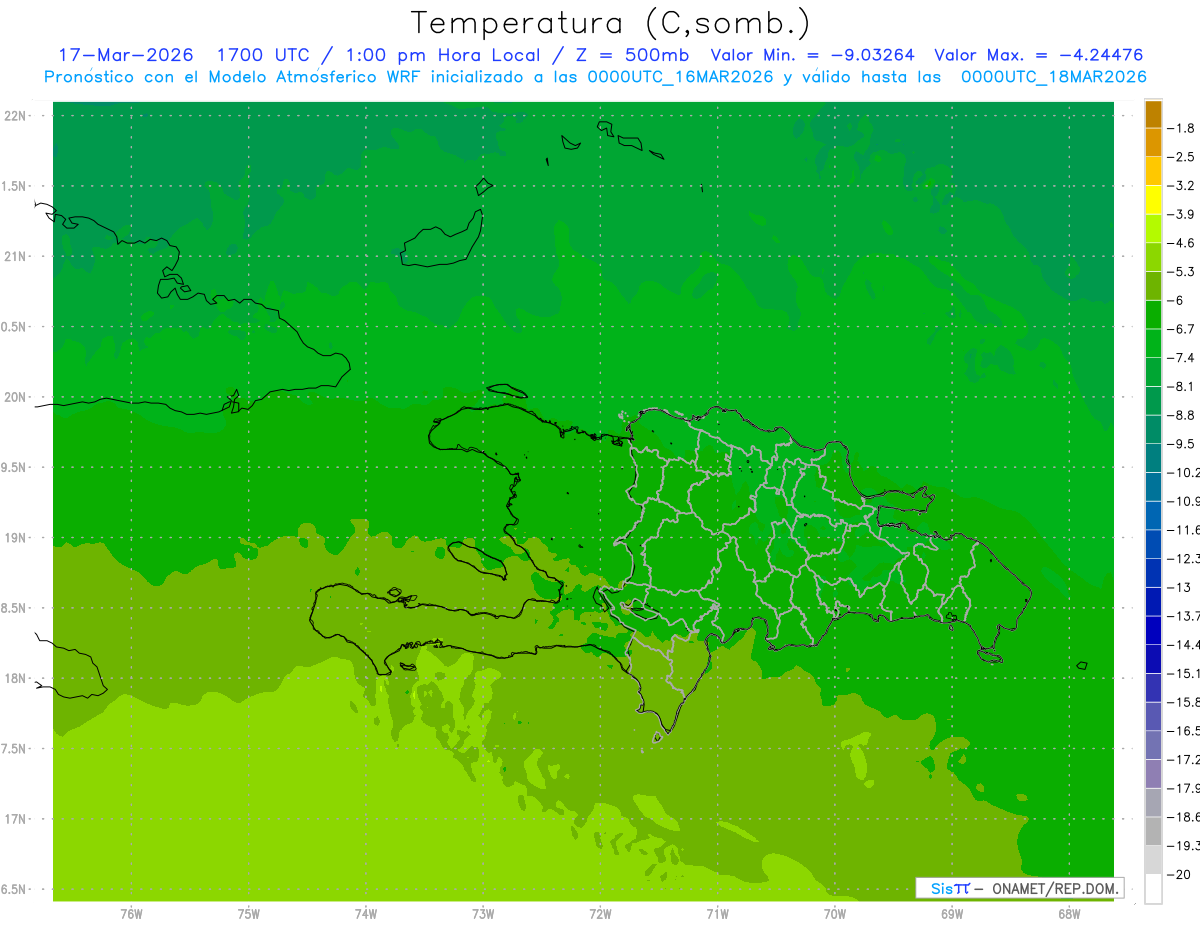This screenshot has height=927, width=1200.
Task: Click the color swatch between -8.8 and -9.5
Action: click(x=1153, y=430)
